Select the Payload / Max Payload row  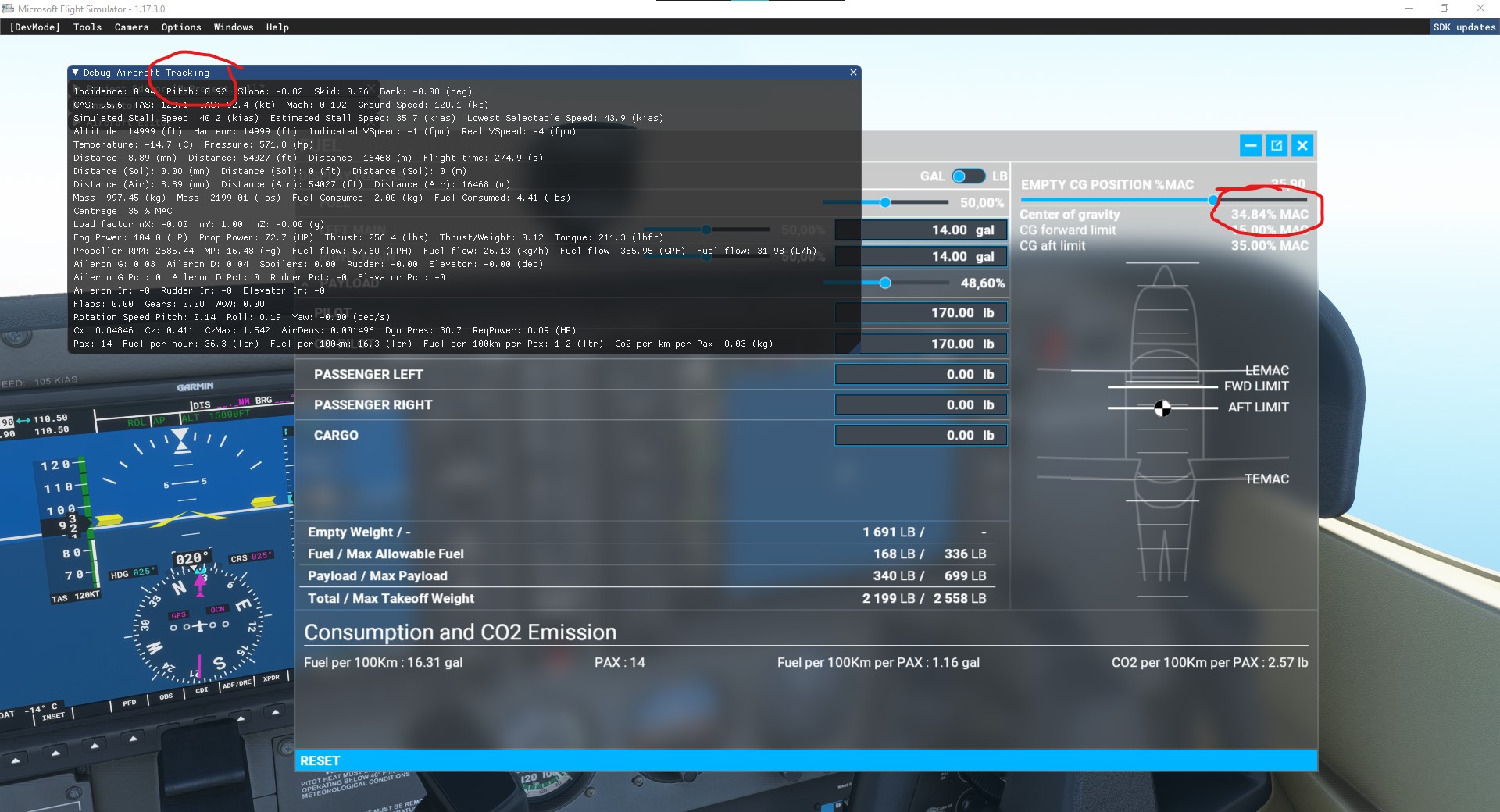point(647,575)
